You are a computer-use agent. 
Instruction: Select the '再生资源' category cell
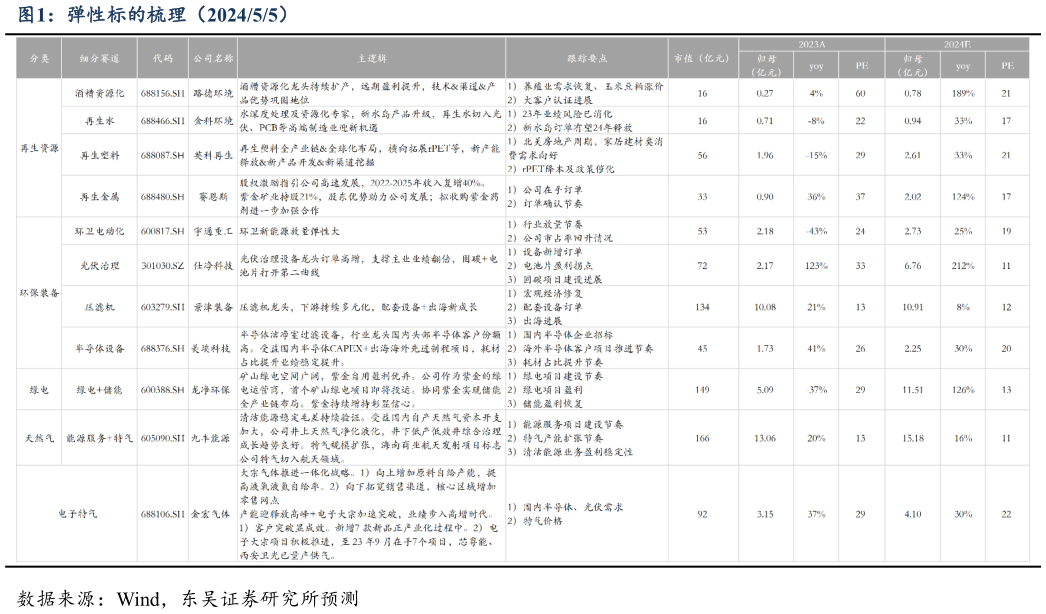[x=39, y=148]
